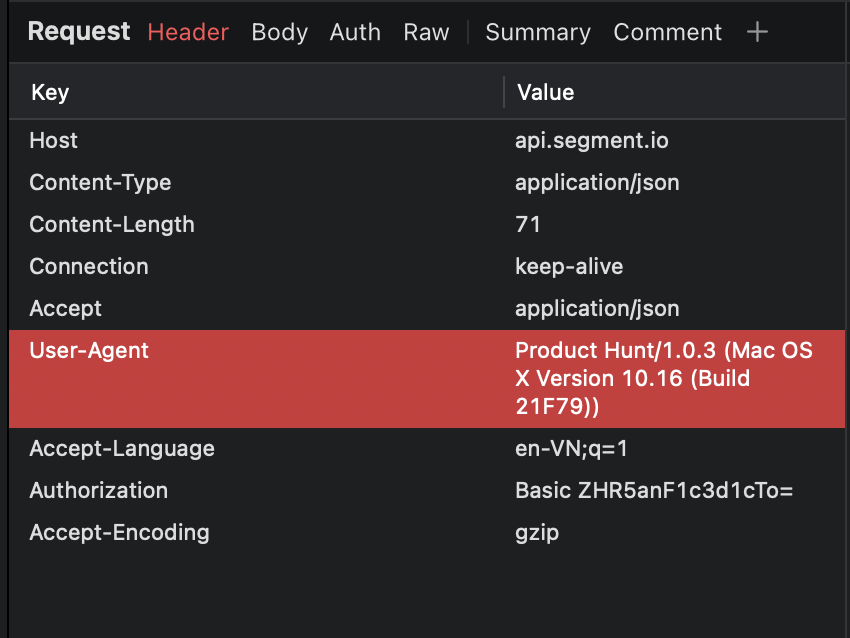
Task: Sort by the Value column header
Action: click(x=545, y=92)
